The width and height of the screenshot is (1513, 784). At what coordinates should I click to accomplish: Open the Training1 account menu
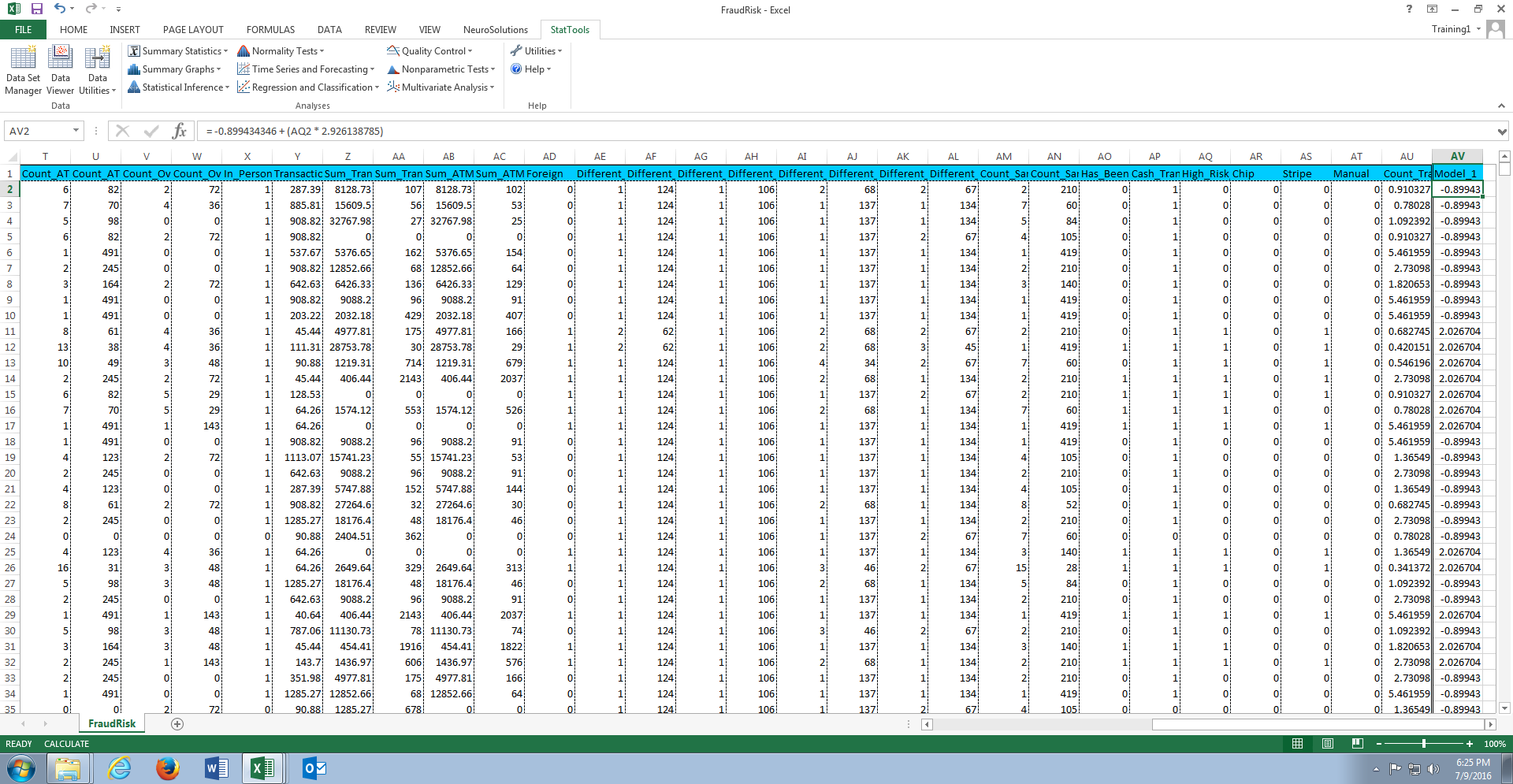point(1456,29)
